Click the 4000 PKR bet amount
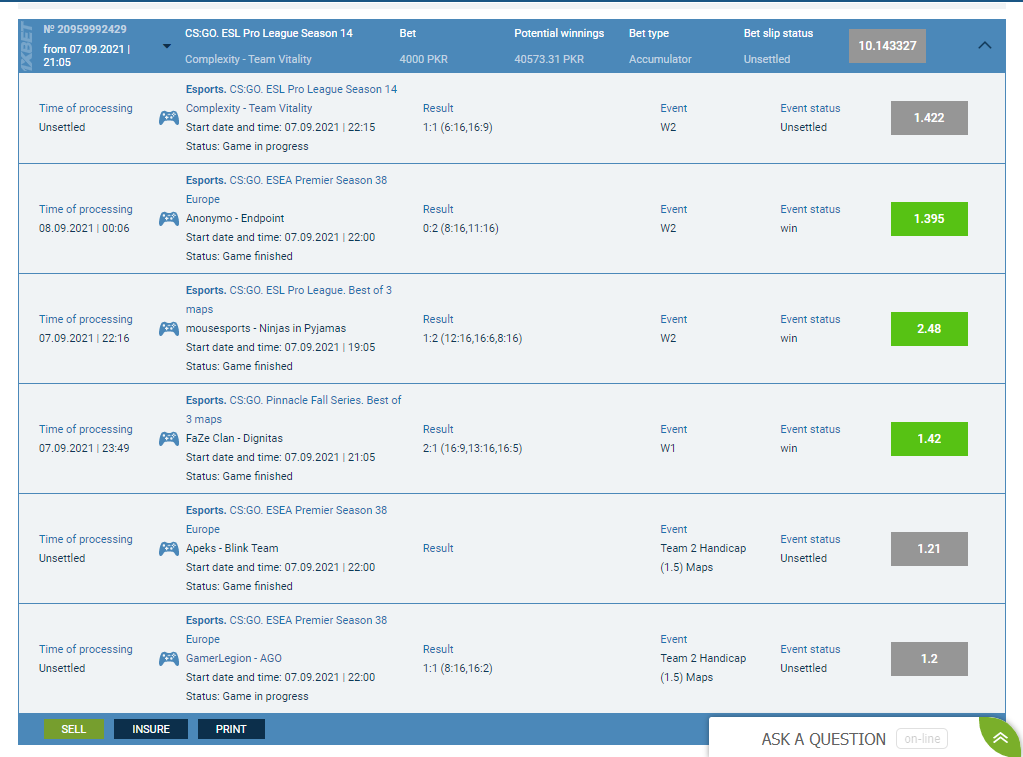Screen dimensions: 1023x757 423,59
